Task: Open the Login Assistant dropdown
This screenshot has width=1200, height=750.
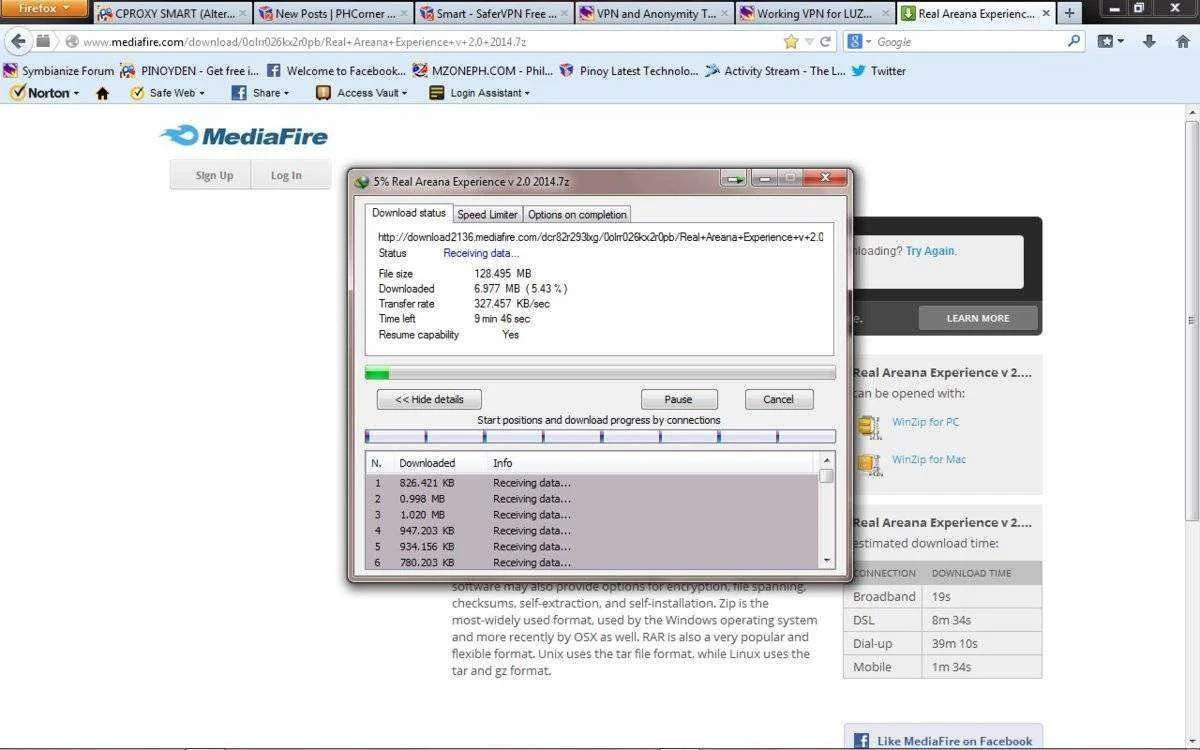Action: coord(479,93)
